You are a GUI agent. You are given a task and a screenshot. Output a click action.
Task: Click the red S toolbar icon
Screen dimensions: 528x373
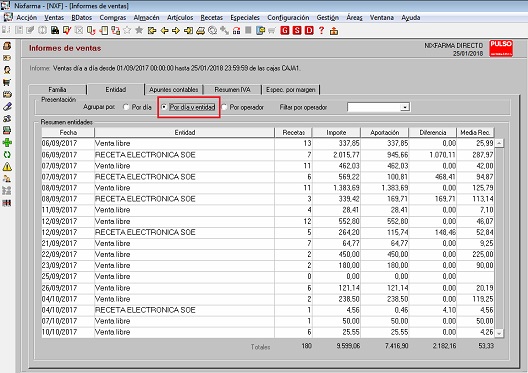297,31
